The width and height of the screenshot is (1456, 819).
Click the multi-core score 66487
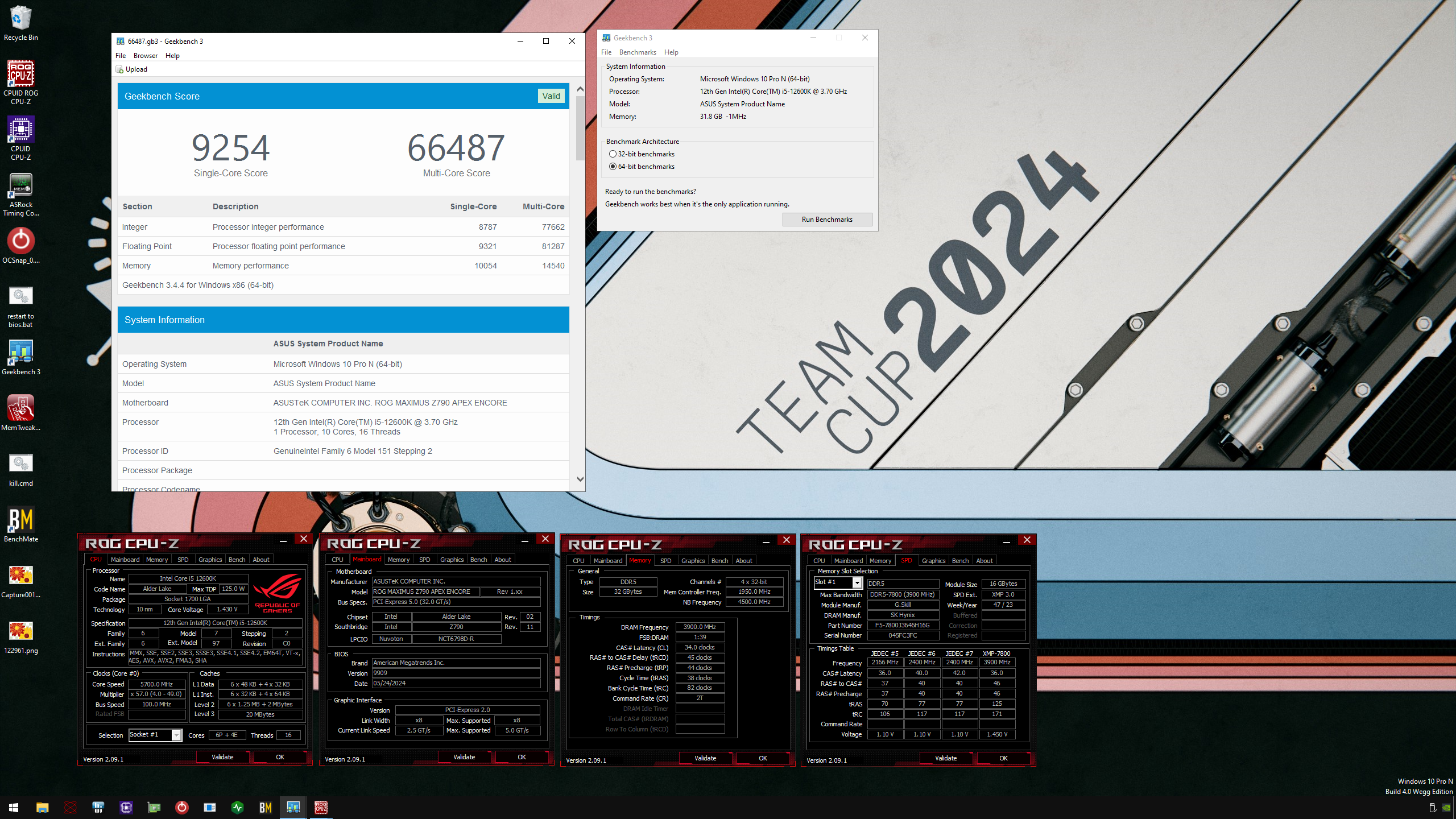456,147
